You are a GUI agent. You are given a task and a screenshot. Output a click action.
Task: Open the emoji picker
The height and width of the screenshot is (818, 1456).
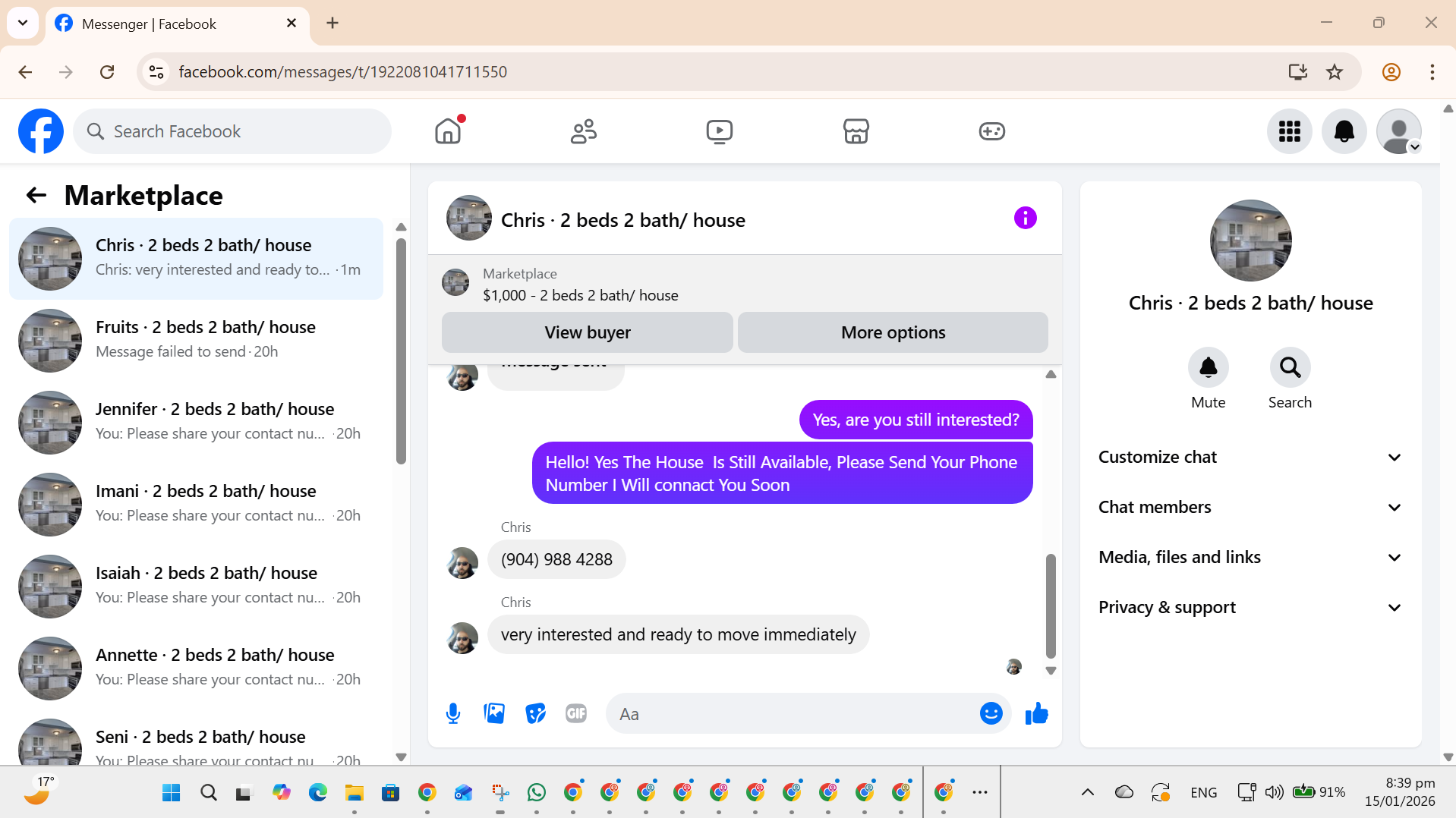991,713
